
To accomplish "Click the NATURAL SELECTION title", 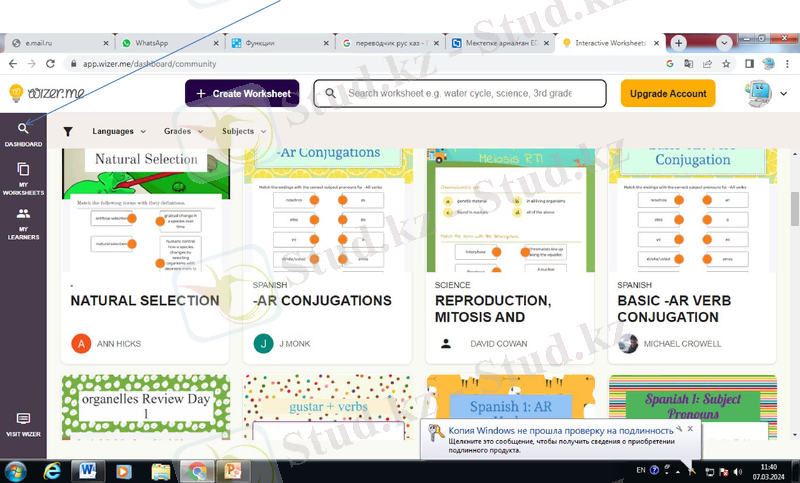I will [145, 300].
